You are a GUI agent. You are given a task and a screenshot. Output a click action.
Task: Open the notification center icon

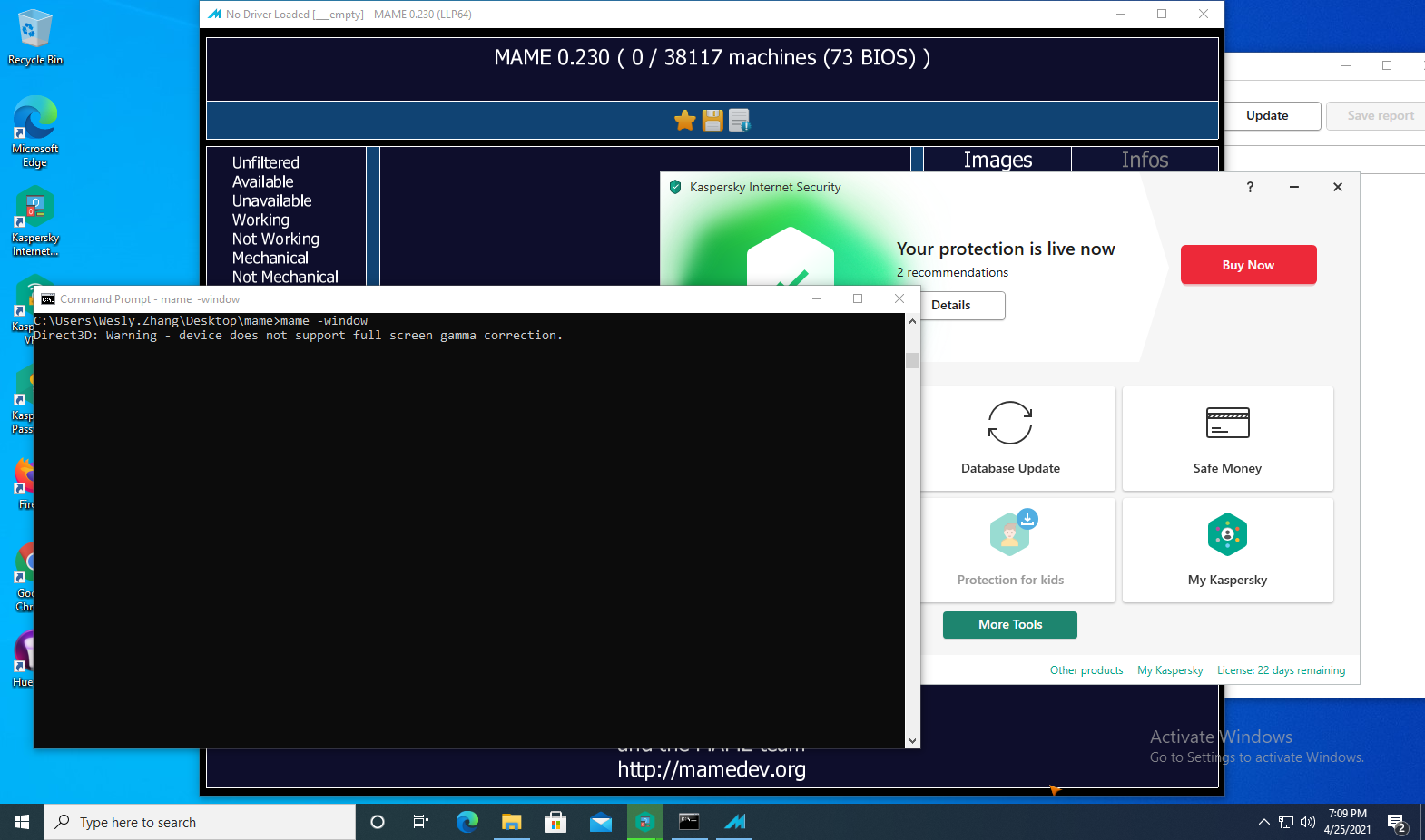click(x=1397, y=823)
